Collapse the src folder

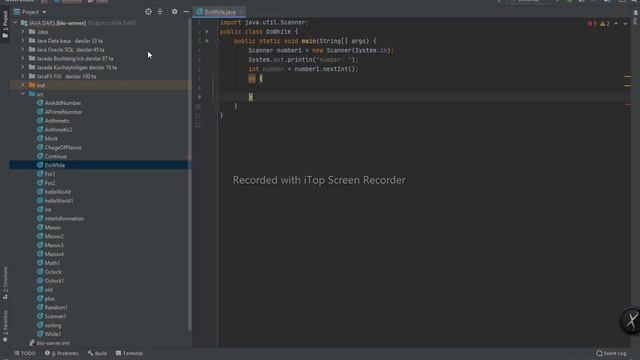[x=23, y=94]
